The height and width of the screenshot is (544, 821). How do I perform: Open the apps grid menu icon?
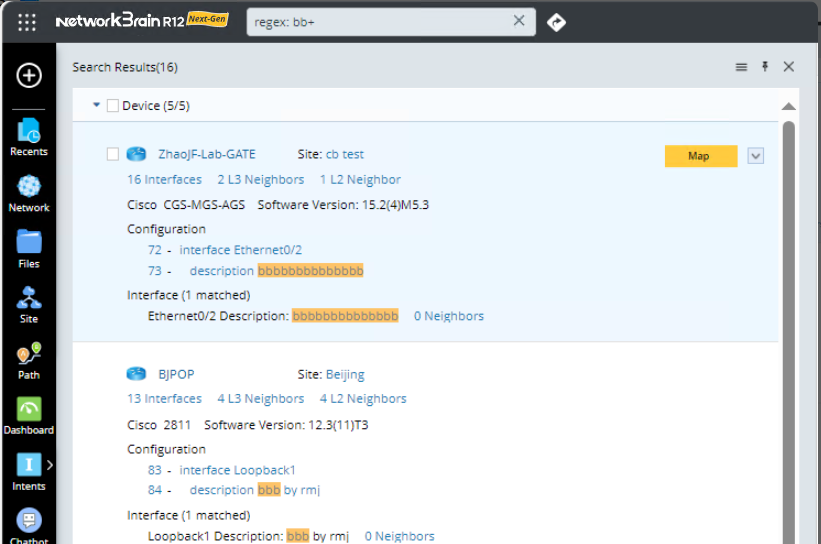pos(27,23)
